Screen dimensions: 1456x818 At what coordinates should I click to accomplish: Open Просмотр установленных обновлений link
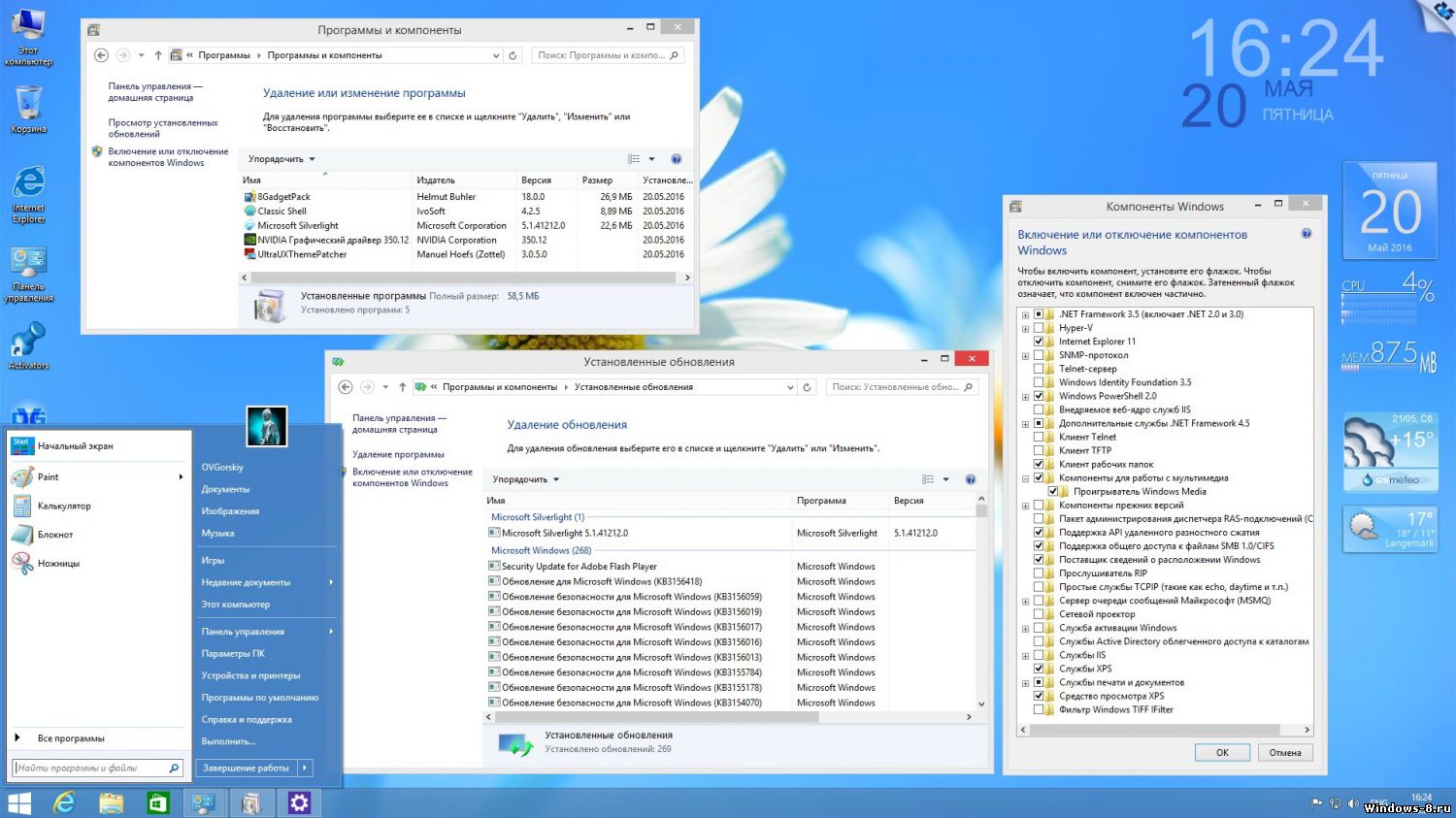[x=163, y=128]
